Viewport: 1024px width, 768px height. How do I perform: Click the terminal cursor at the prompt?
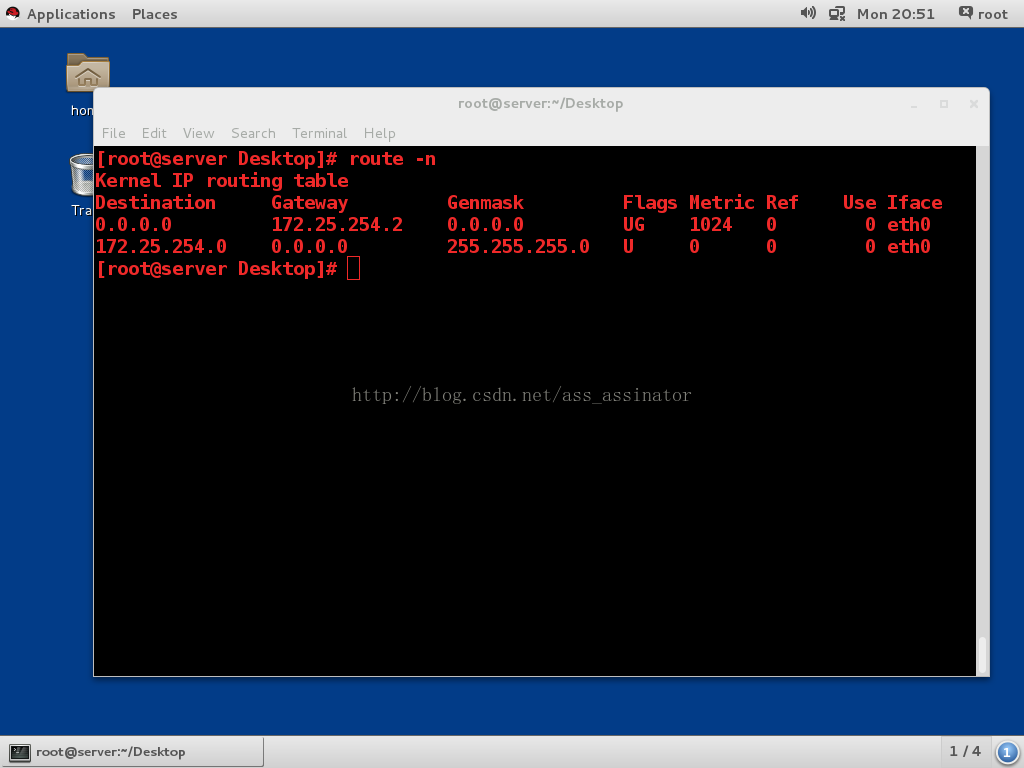click(x=353, y=268)
